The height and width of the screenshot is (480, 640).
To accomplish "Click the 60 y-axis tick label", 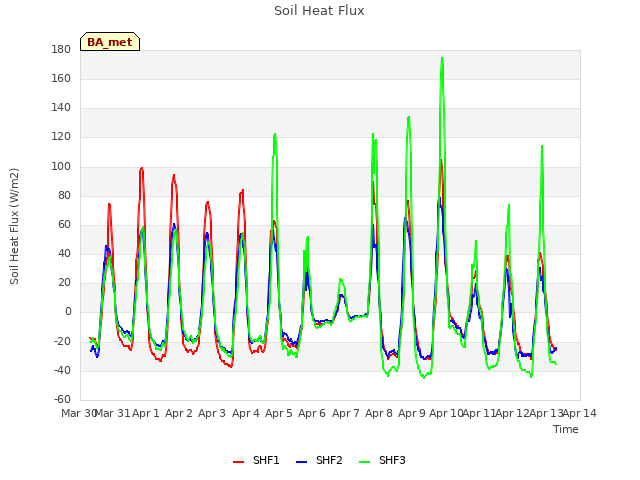I will click(x=64, y=224).
